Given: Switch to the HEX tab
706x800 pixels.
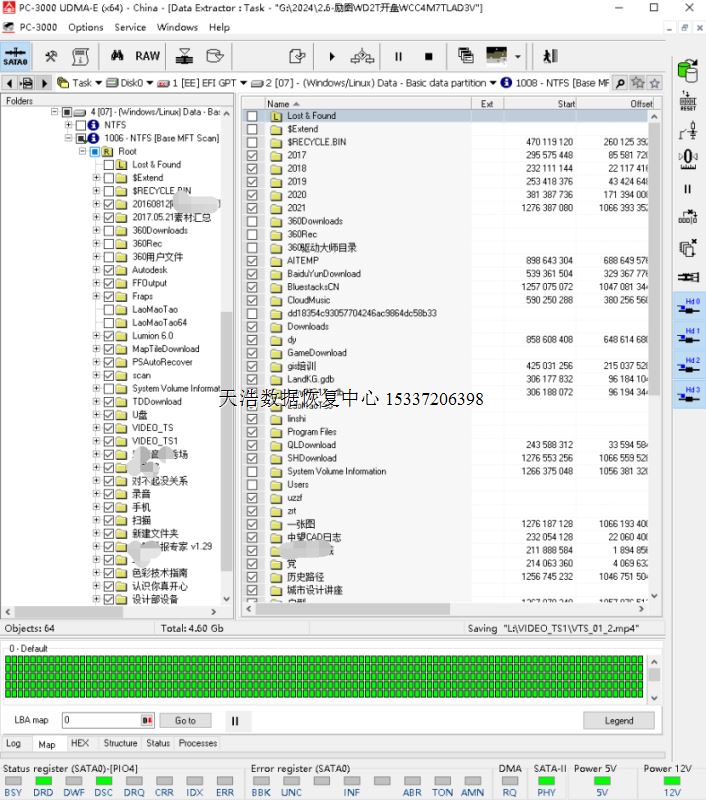Looking at the screenshot, I should [x=80, y=743].
